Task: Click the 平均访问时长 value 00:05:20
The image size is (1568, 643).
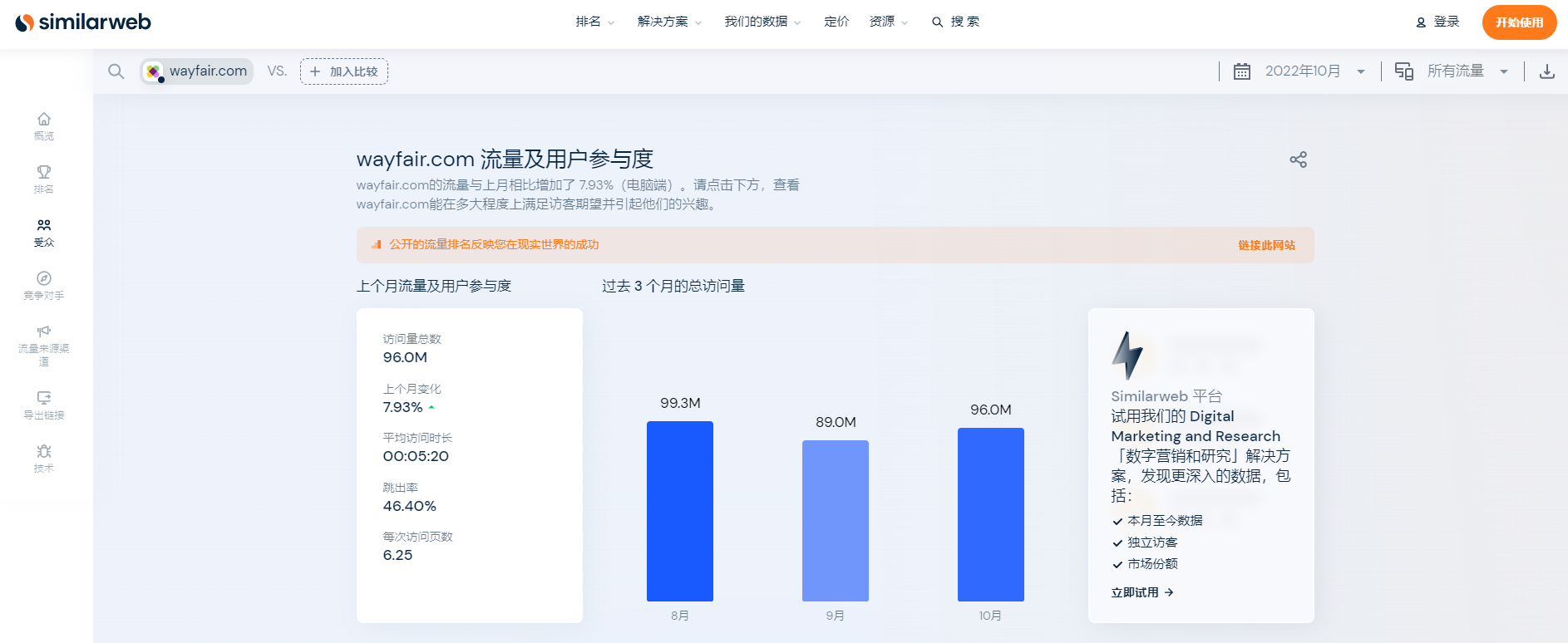Action: [416, 456]
